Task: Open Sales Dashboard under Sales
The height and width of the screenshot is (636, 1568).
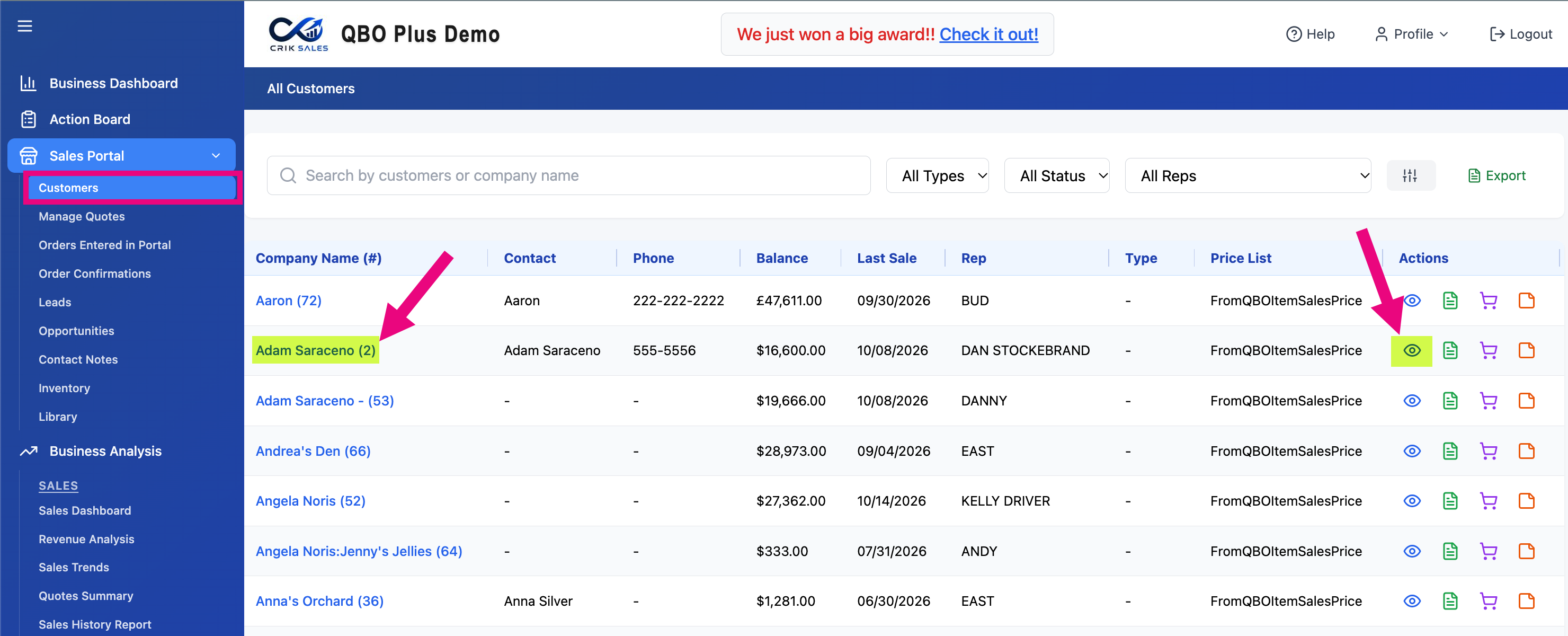Action: pos(85,511)
